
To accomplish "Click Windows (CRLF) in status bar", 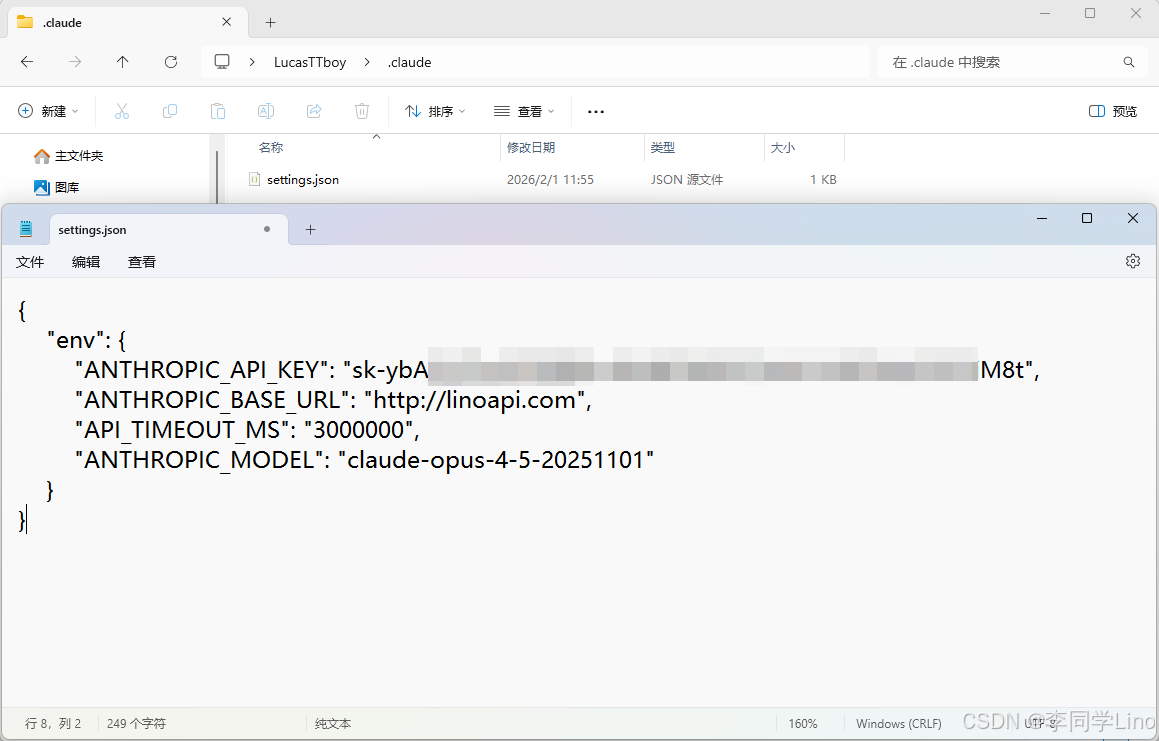I will click(898, 723).
